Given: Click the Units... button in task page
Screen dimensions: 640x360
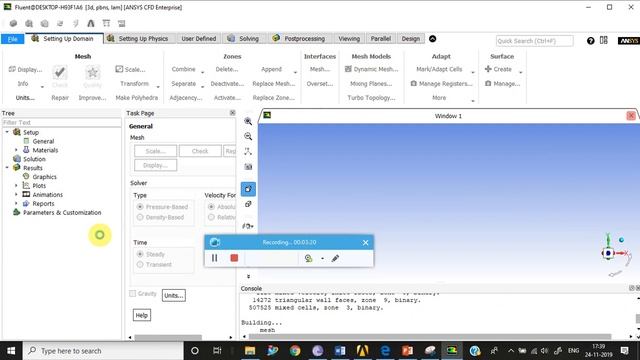Looking at the screenshot, I should [174, 295].
